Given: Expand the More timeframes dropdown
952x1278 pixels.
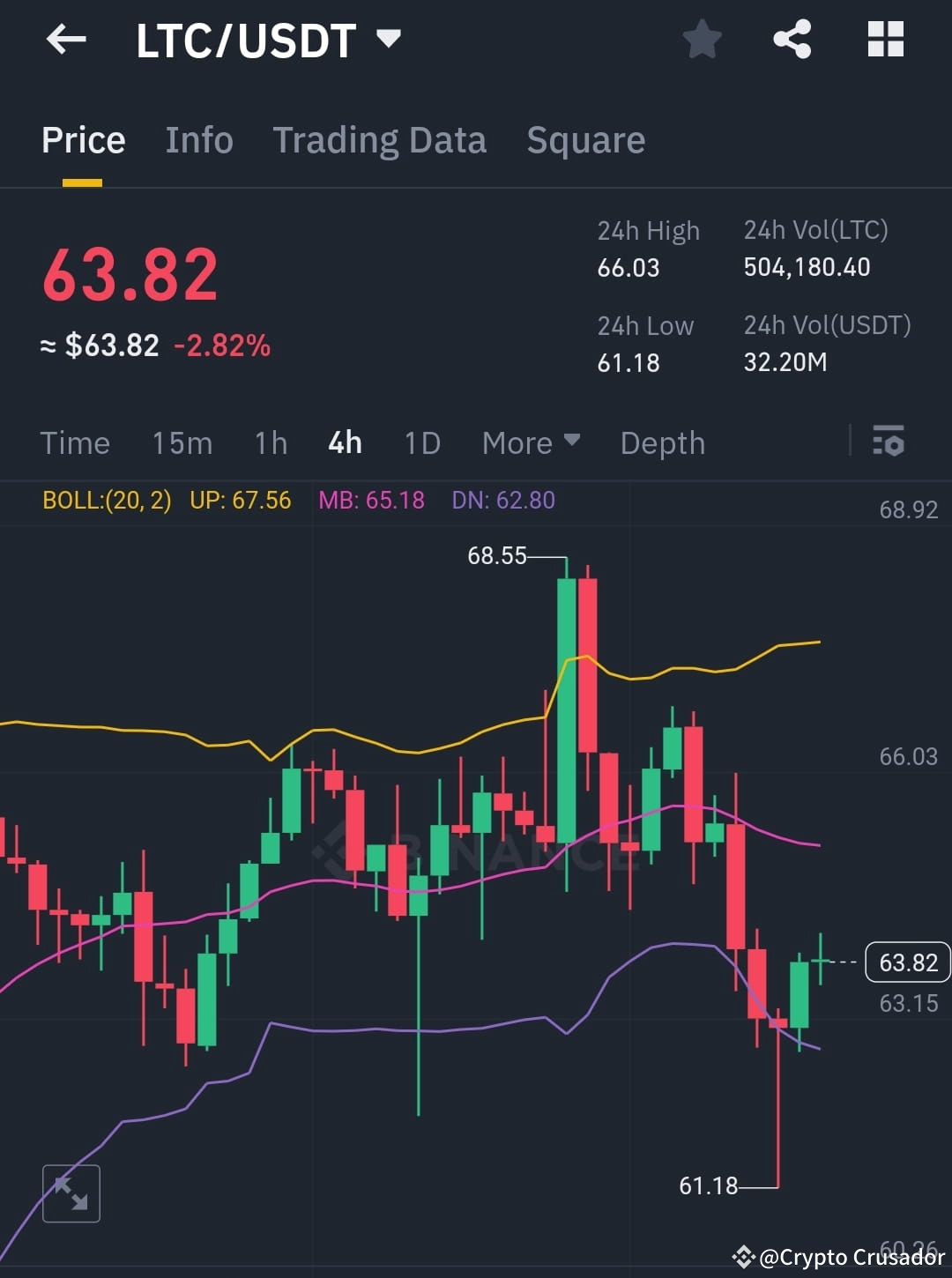Looking at the screenshot, I should [530, 443].
